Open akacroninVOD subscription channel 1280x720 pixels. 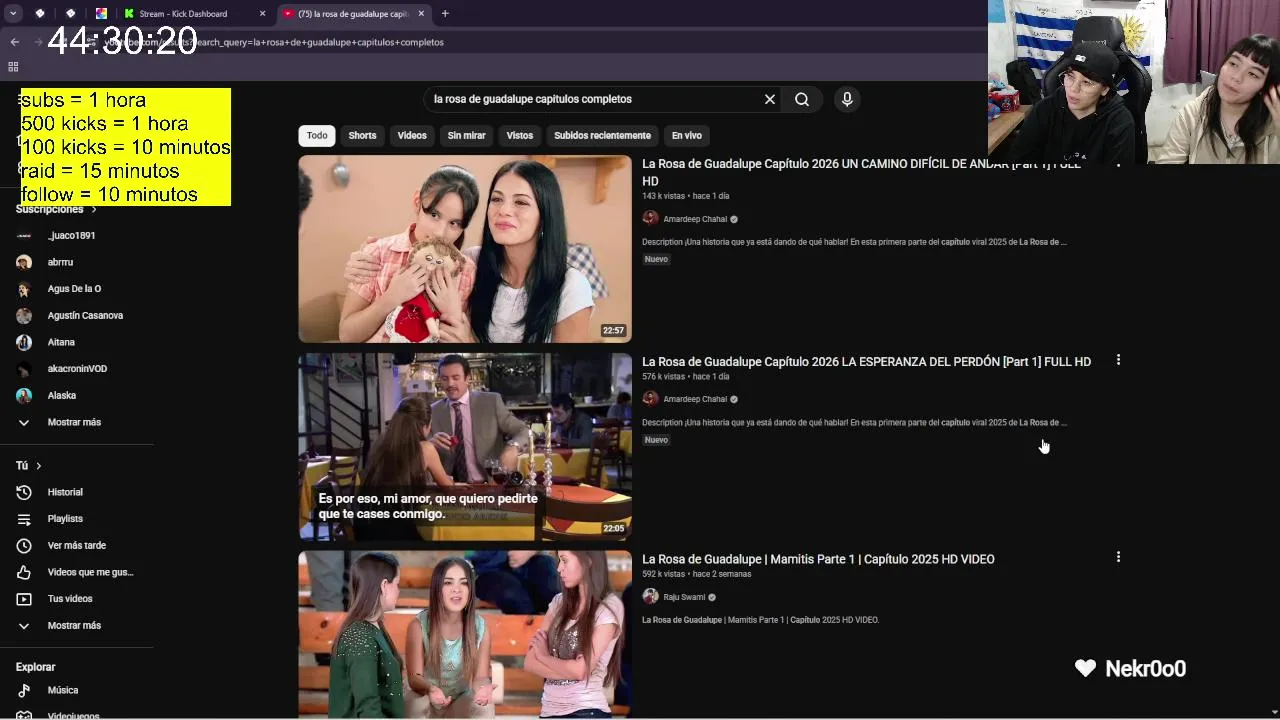77,369
